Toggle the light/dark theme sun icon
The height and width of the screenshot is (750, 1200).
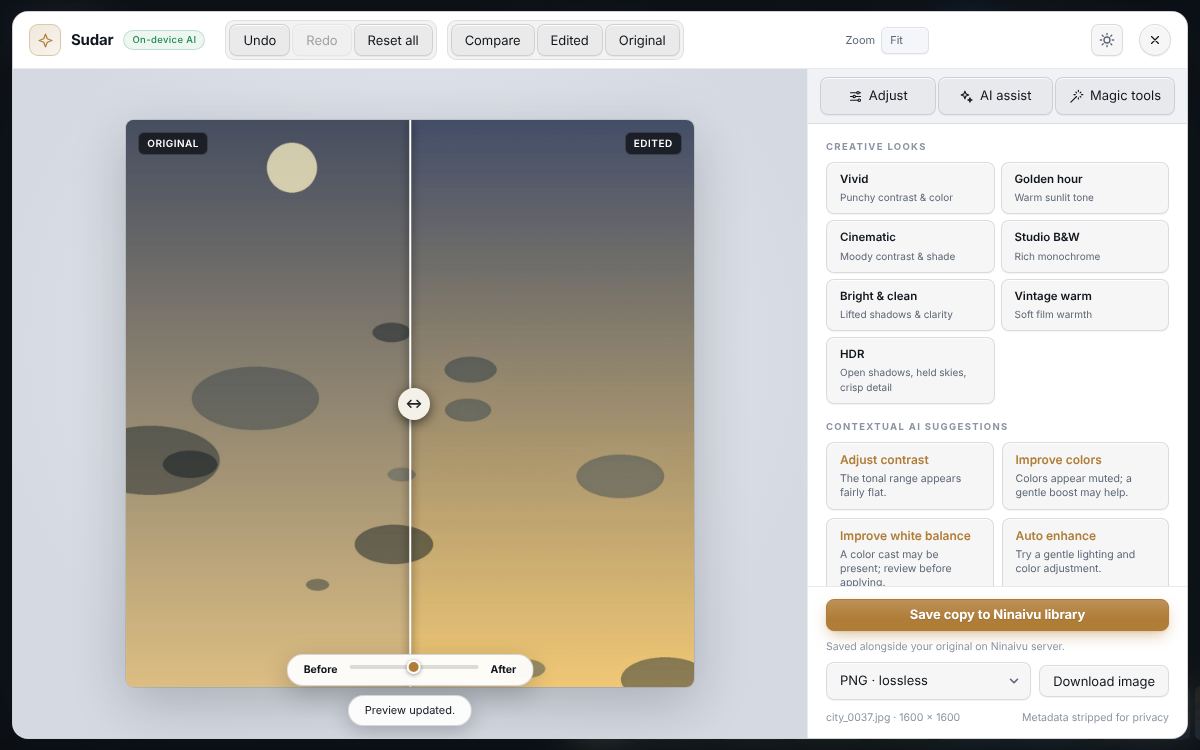point(1107,40)
